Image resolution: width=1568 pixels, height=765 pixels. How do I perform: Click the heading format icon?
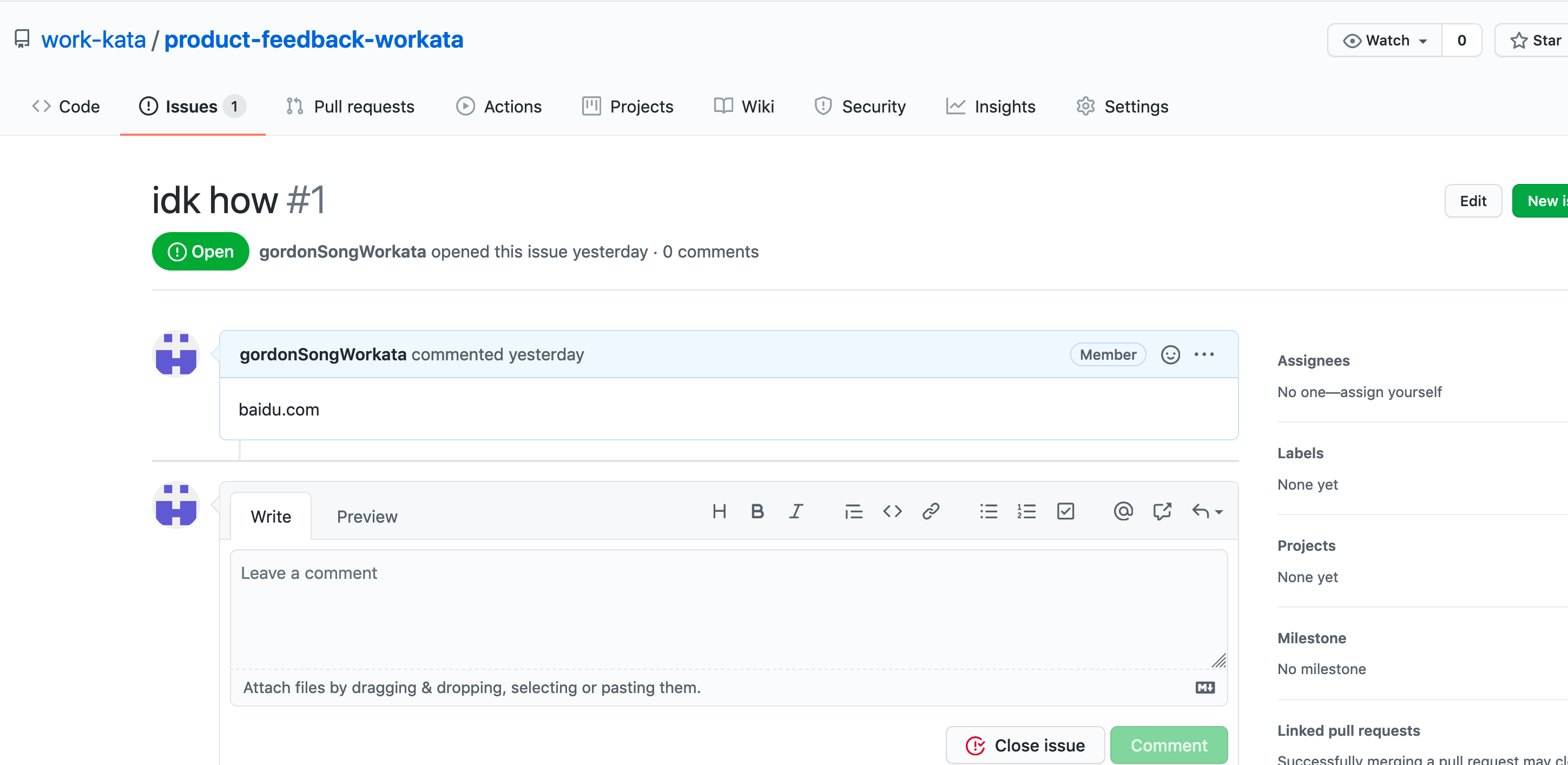(719, 511)
